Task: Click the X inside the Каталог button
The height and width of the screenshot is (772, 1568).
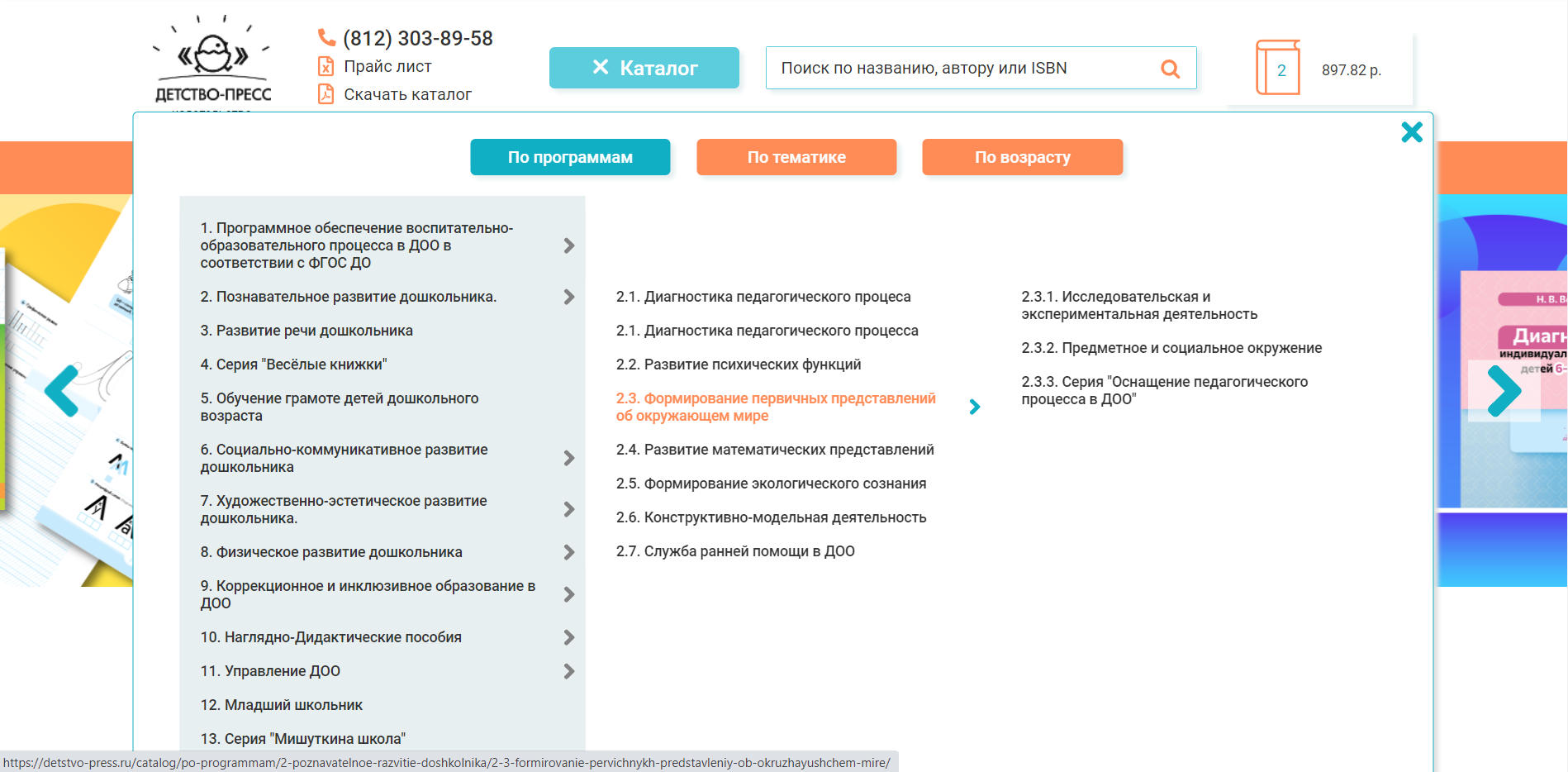Action: point(600,68)
